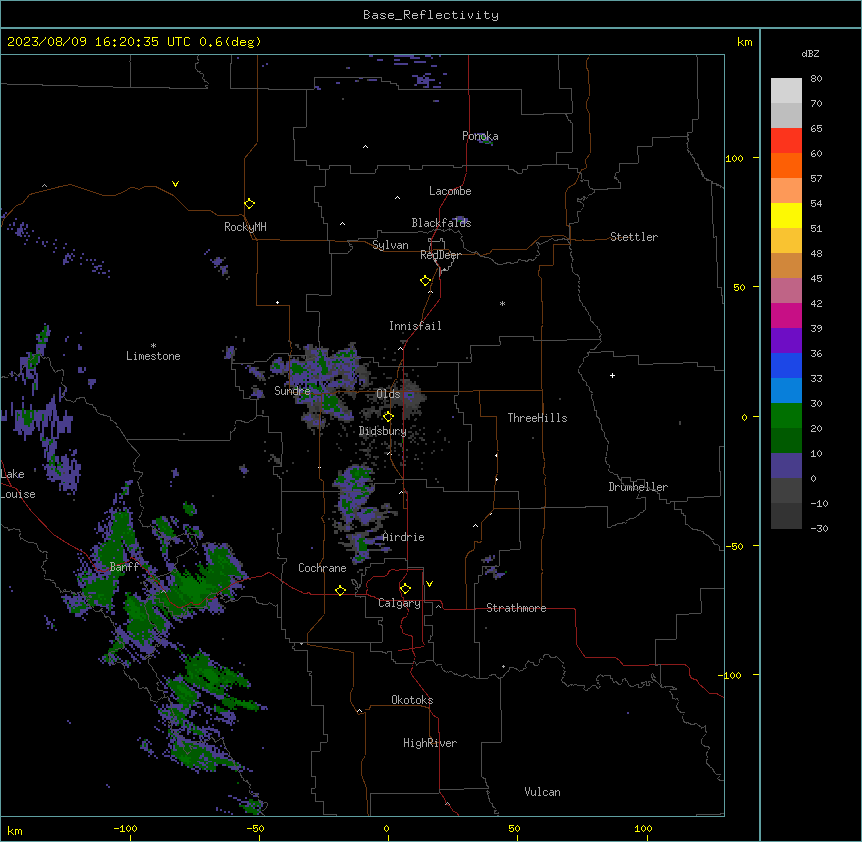Click the Ponoka city label
The width and height of the screenshot is (862, 842).
(480, 136)
